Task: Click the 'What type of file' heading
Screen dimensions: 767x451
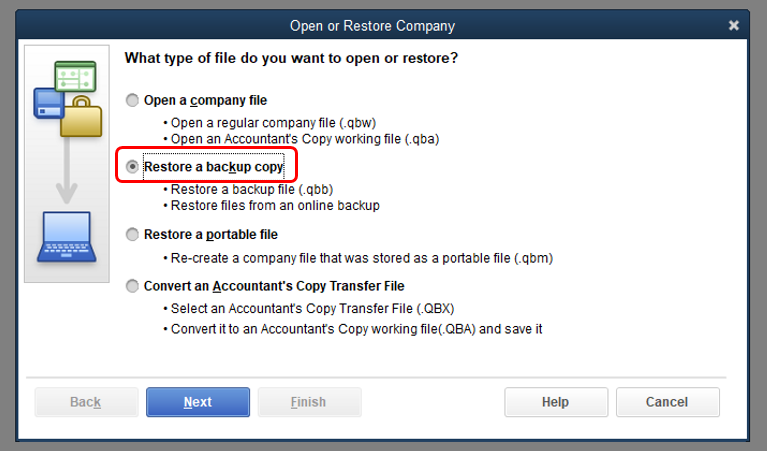Action: pos(291,58)
